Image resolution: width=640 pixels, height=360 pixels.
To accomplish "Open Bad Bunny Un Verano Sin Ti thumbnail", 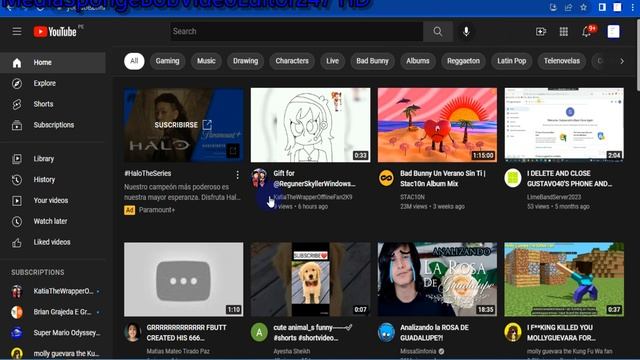I will point(437,125).
